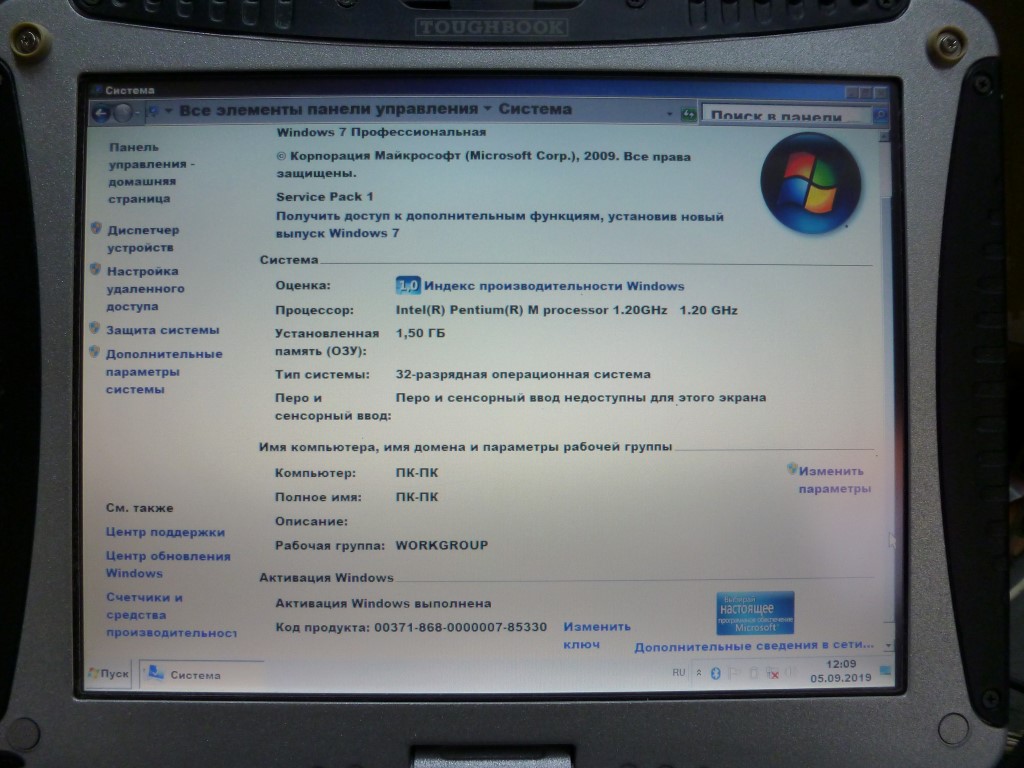Open recent pages dropdown near navigation buttons
Screen dimensions: 1024x768
[138, 112]
